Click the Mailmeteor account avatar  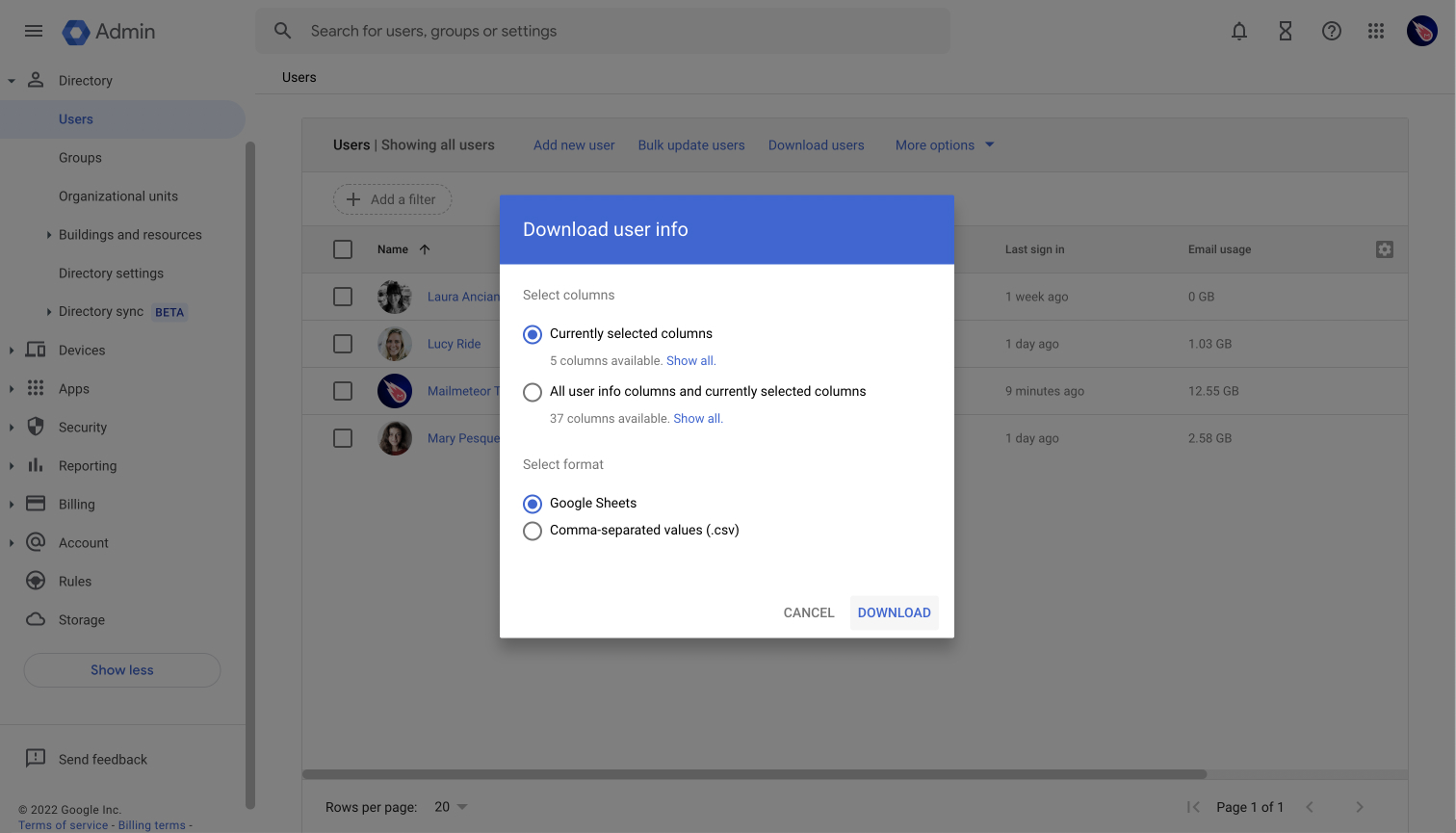[1421, 30]
